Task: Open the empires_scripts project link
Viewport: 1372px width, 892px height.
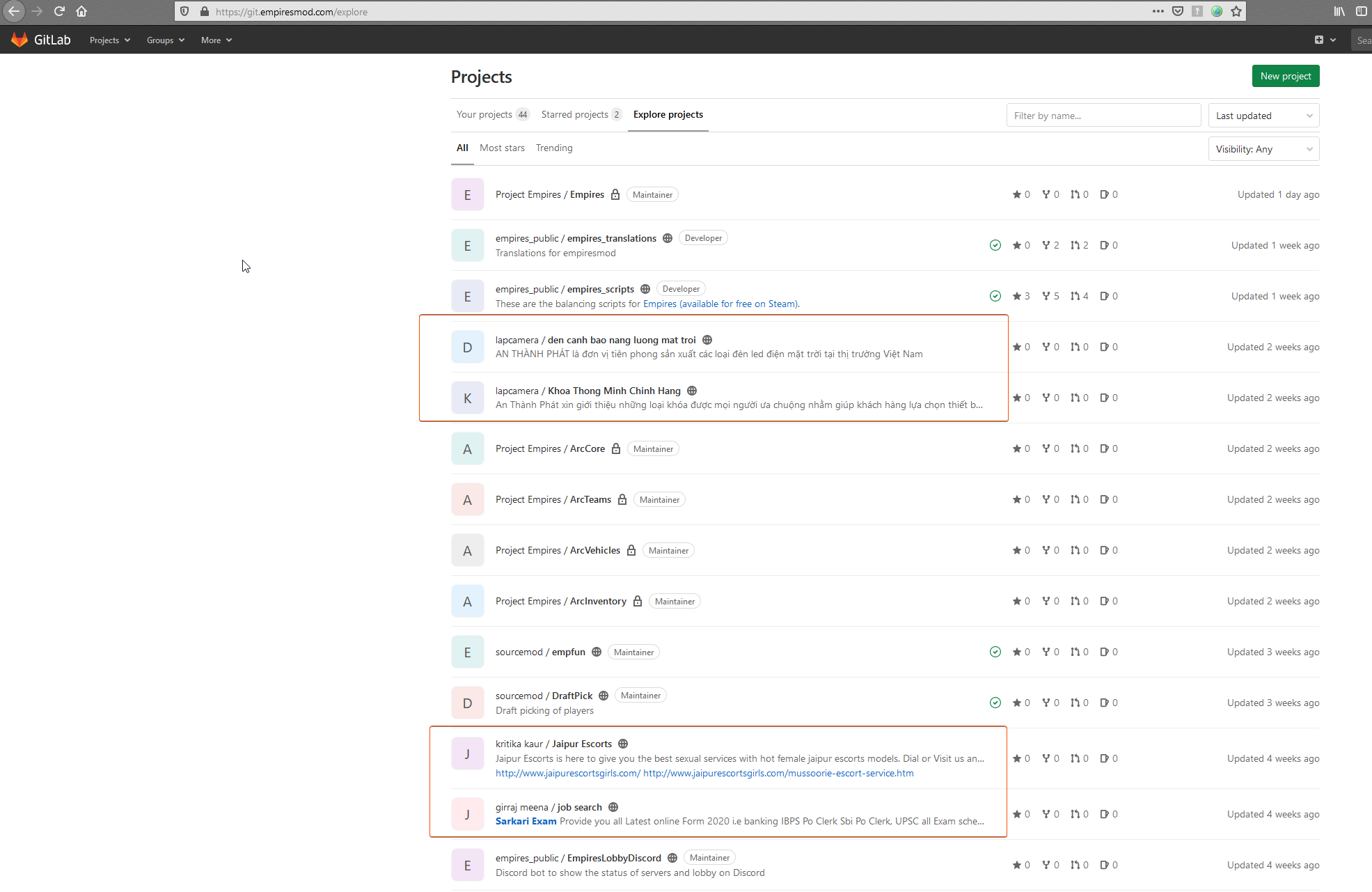Action: [600, 289]
